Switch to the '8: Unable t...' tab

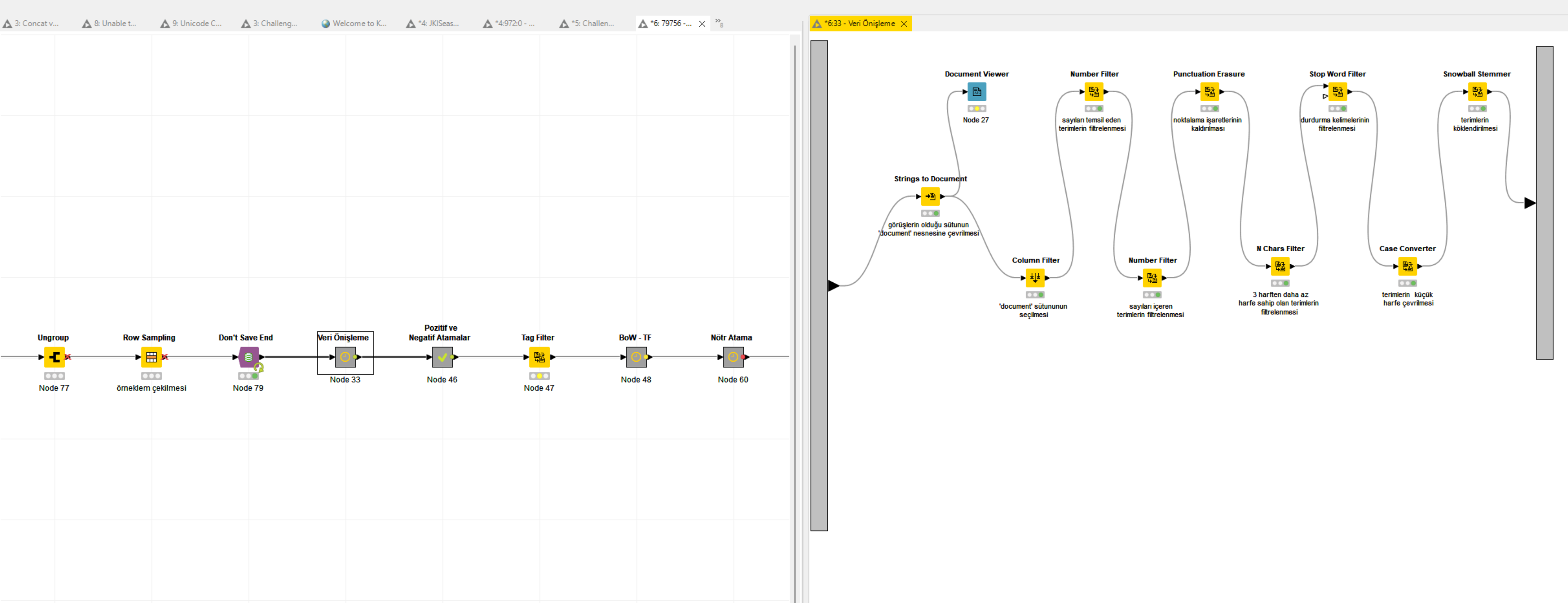(x=110, y=24)
